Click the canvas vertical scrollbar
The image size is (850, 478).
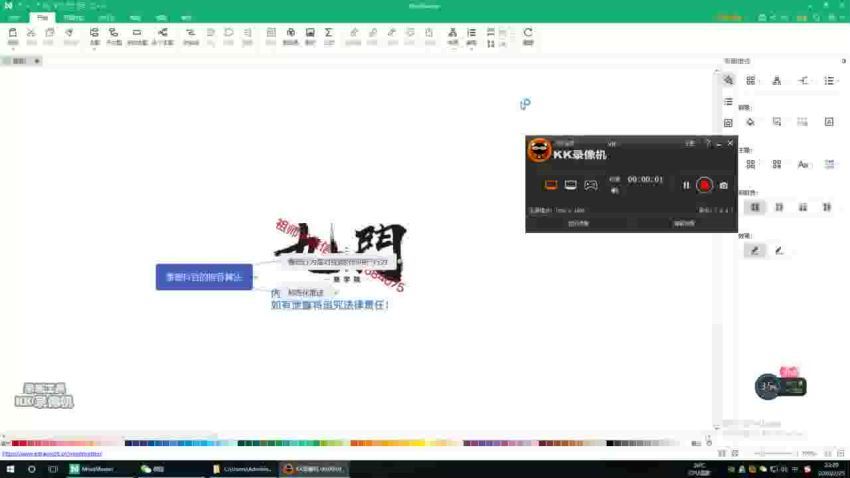click(717, 249)
